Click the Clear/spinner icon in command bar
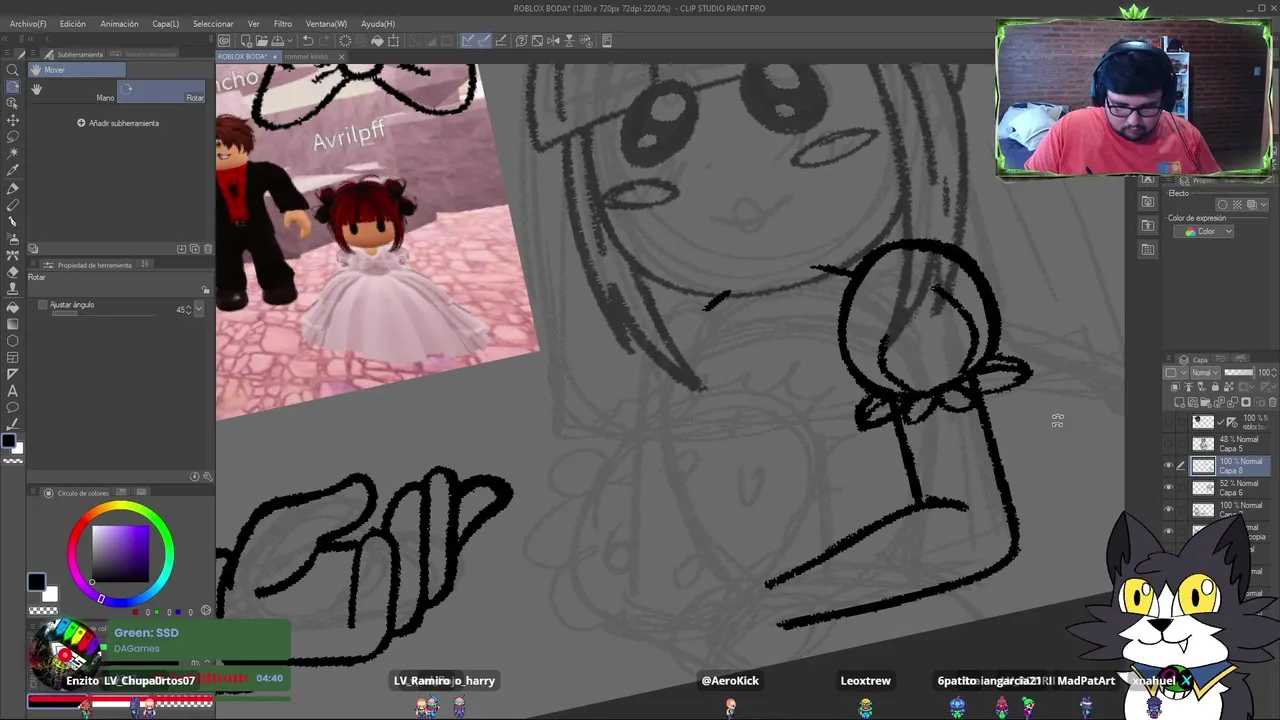 345,41
